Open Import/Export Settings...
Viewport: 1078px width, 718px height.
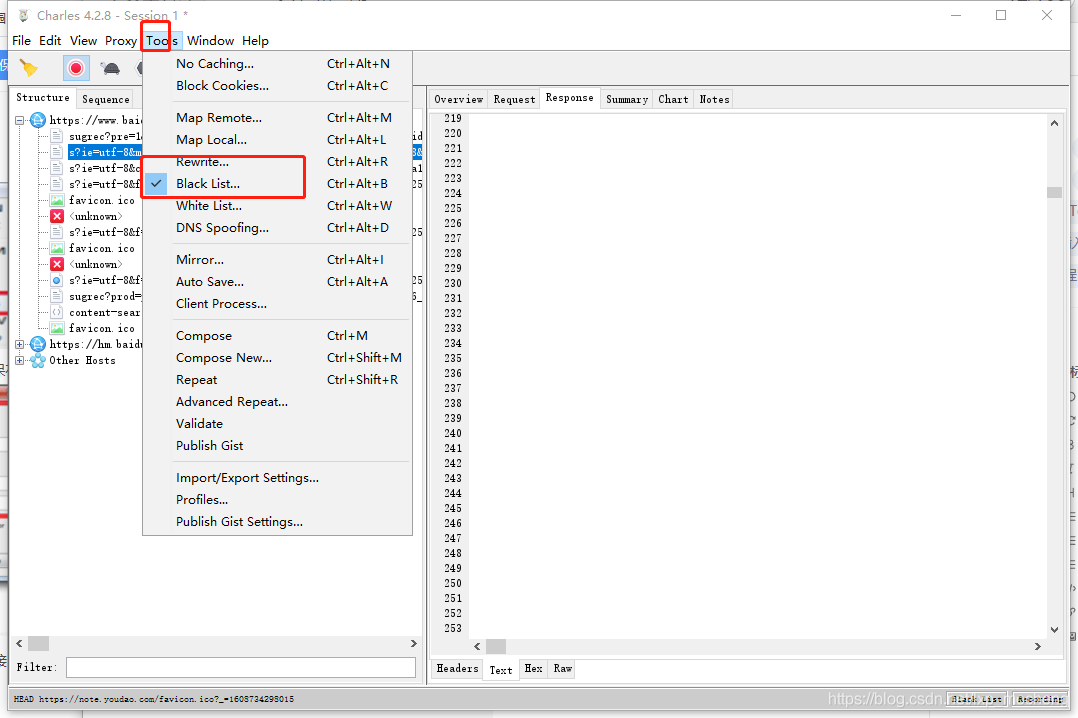(x=277, y=477)
